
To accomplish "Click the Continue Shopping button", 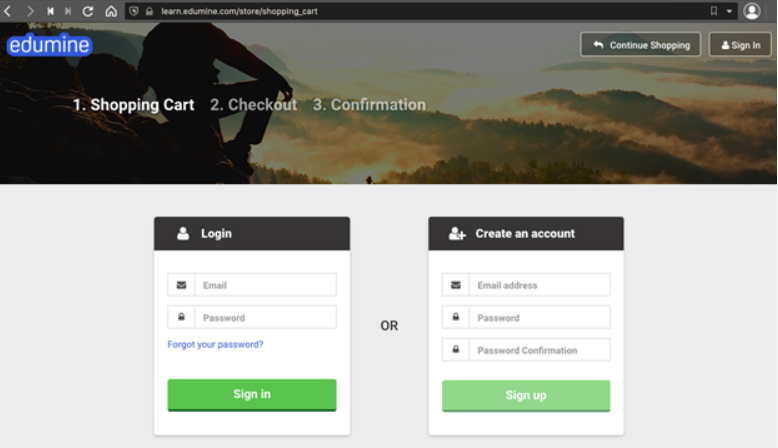I will [641, 45].
